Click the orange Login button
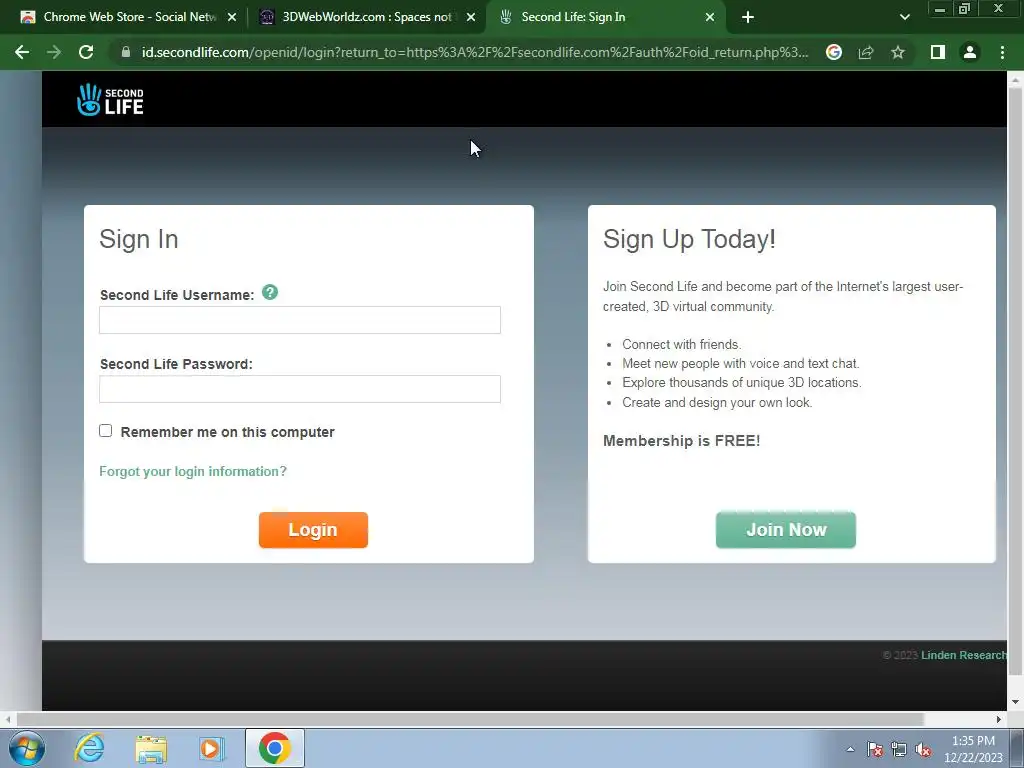This screenshot has width=1024, height=768. coord(313,530)
